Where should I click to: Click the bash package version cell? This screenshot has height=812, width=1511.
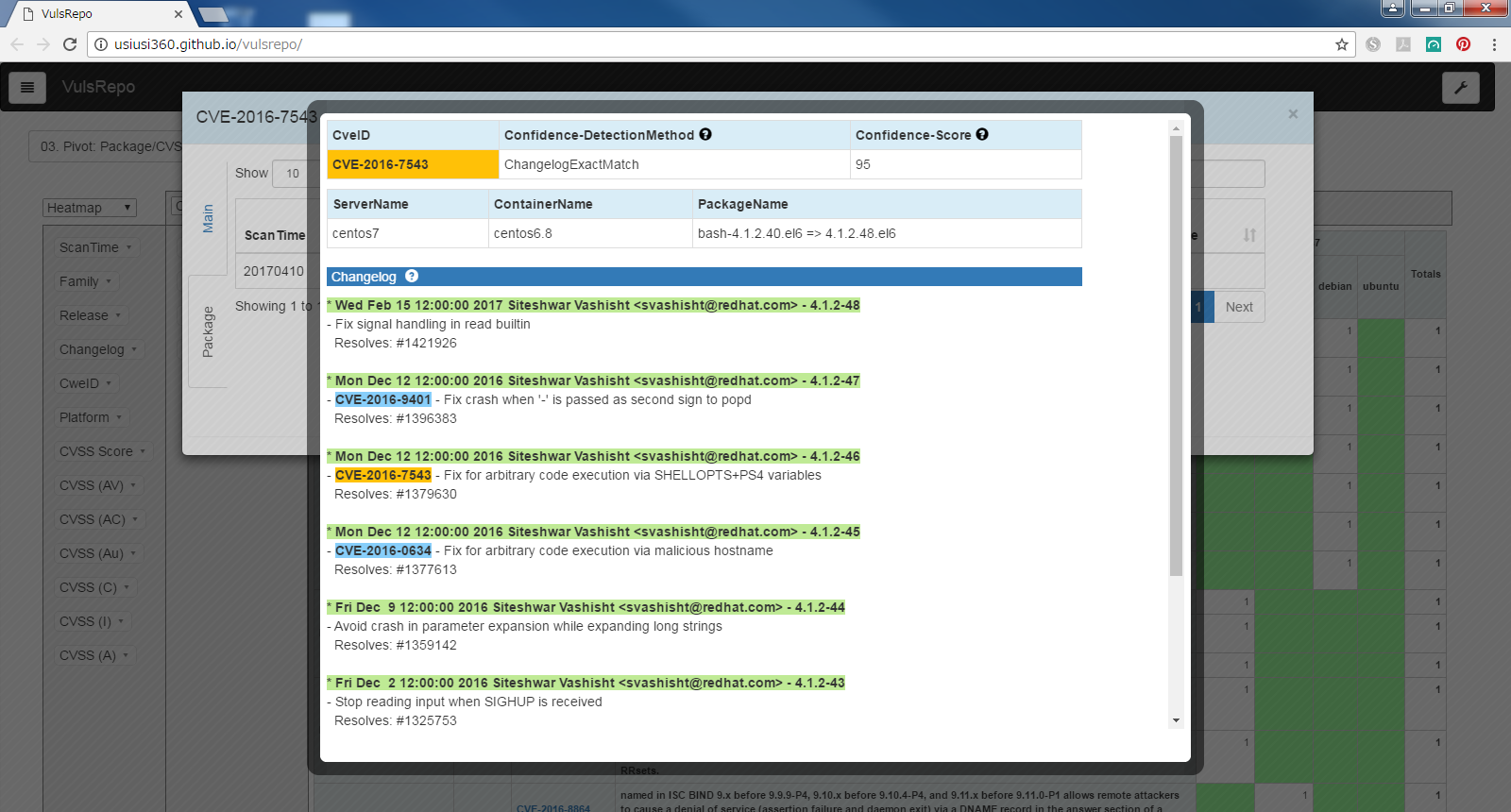tap(887, 233)
